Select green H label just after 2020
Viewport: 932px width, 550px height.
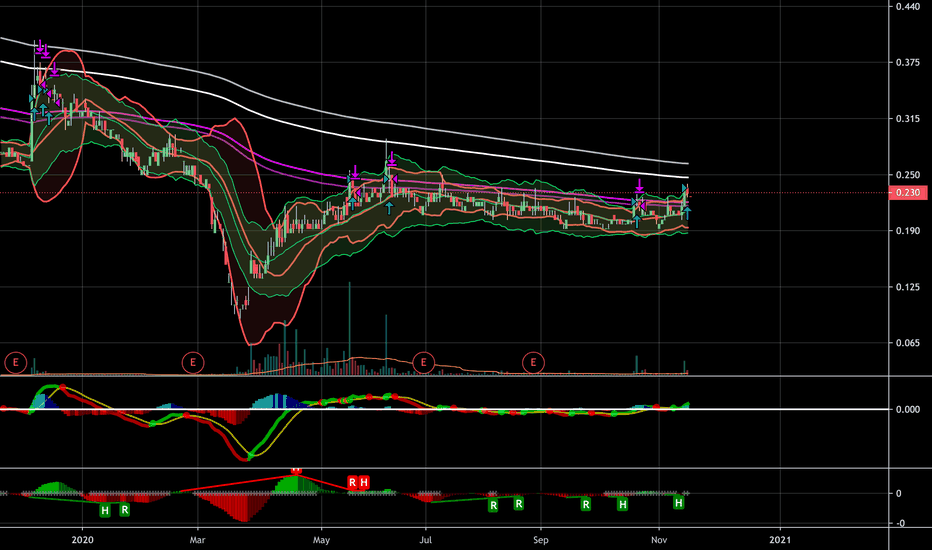coord(105,510)
